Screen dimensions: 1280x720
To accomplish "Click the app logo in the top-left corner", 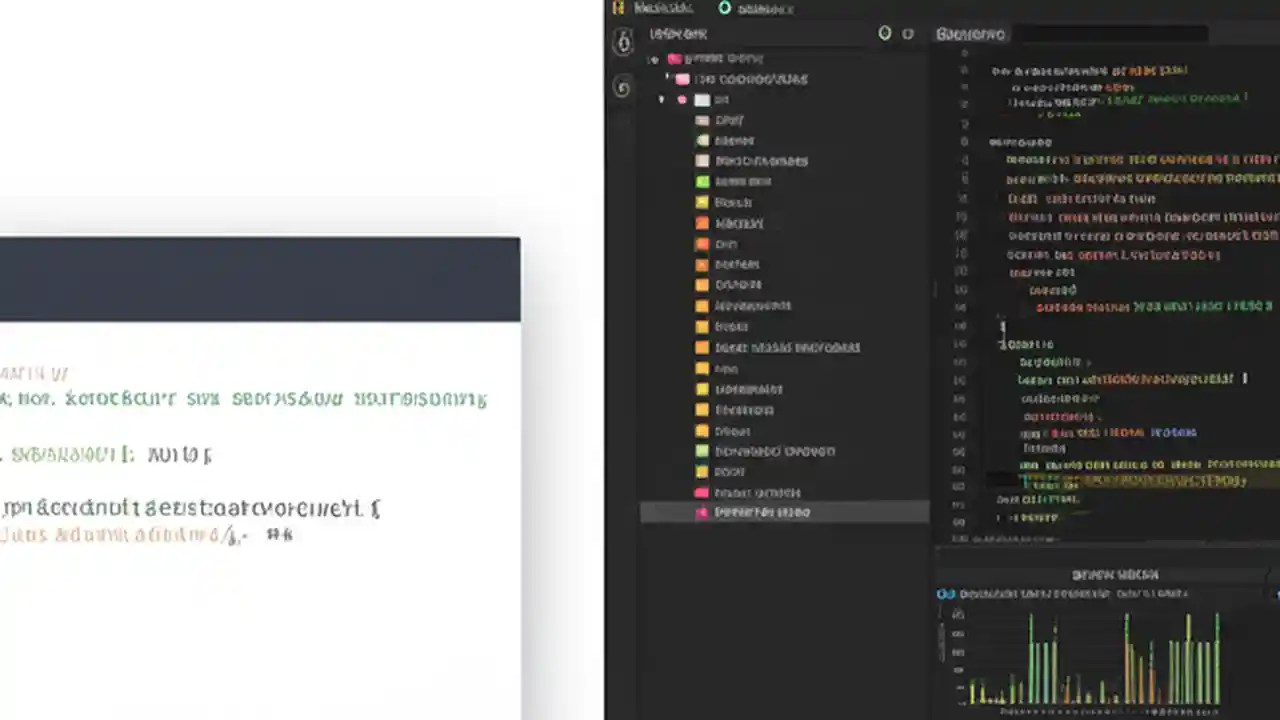I will pyautogui.click(x=618, y=8).
